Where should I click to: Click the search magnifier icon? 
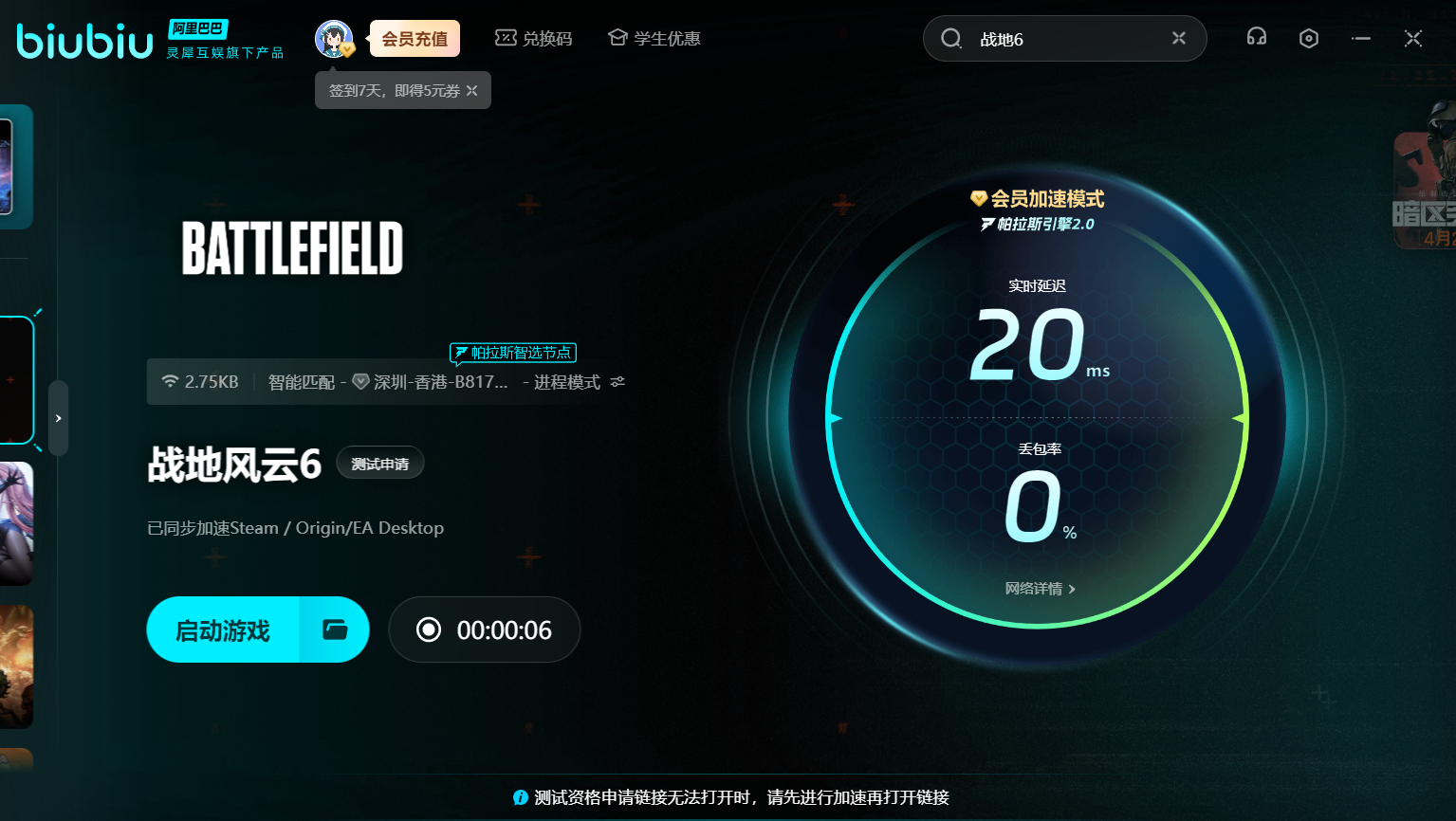[951, 39]
